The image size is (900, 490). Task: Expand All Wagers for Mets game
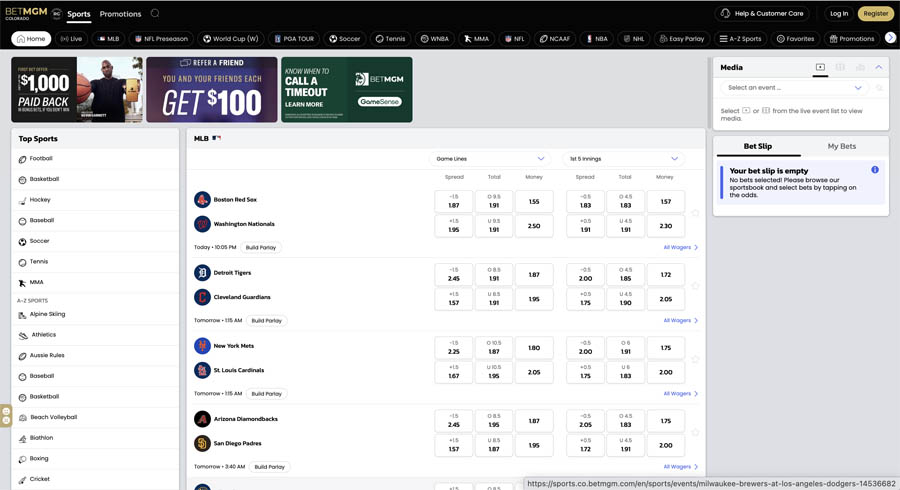coord(681,394)
